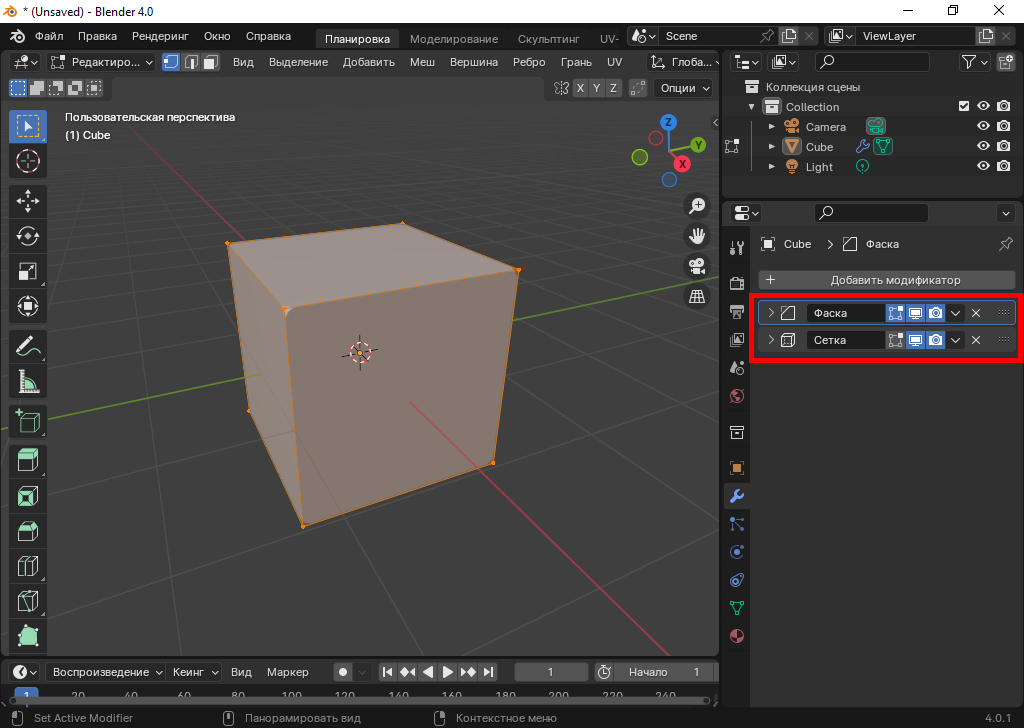Image resolution: width=1024 pixels, height=728 pixels.
Task: Open the Файл menu
Action: click(x=49, y=36)
